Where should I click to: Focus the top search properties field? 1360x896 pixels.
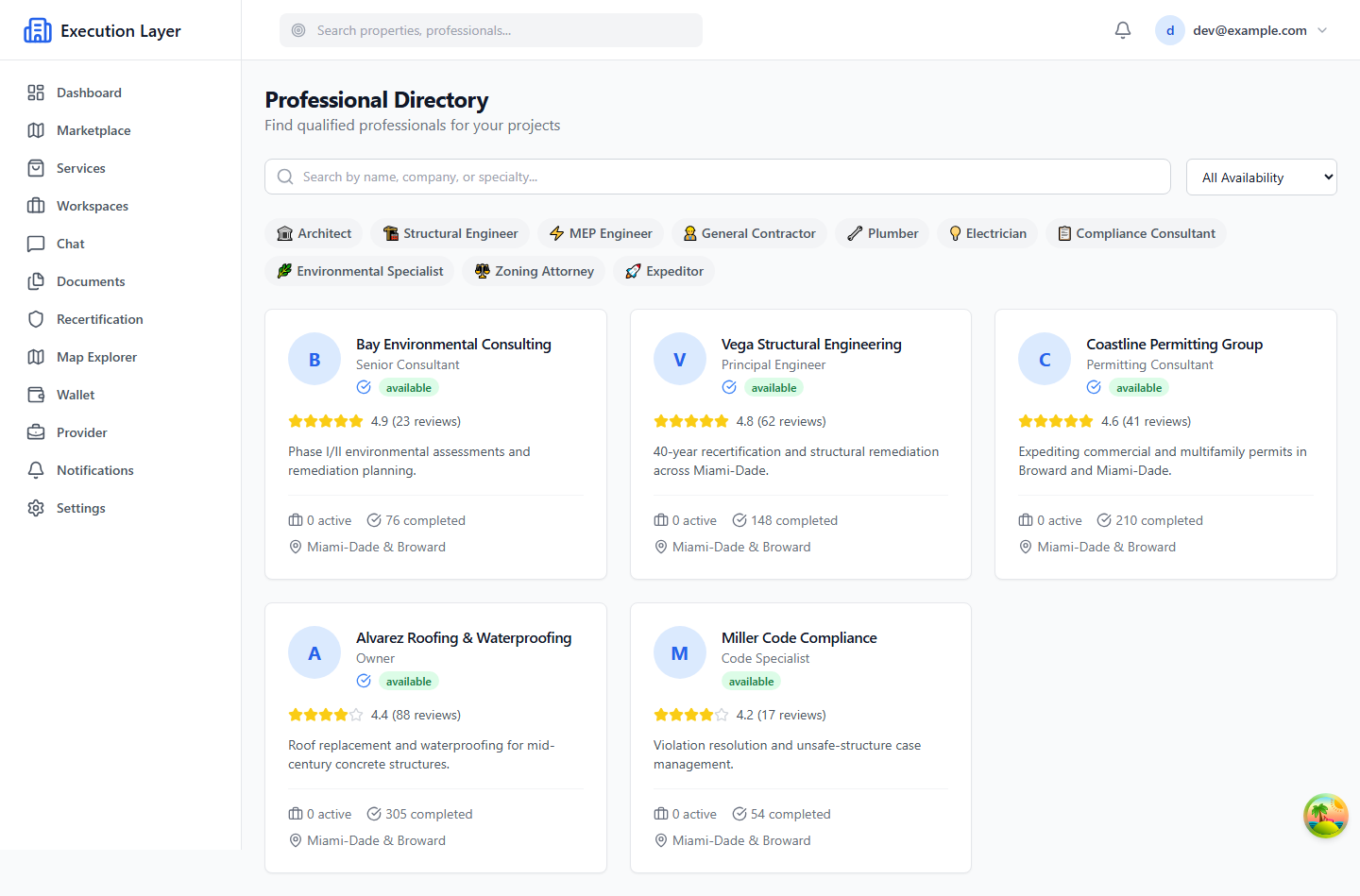pos(491,30)
